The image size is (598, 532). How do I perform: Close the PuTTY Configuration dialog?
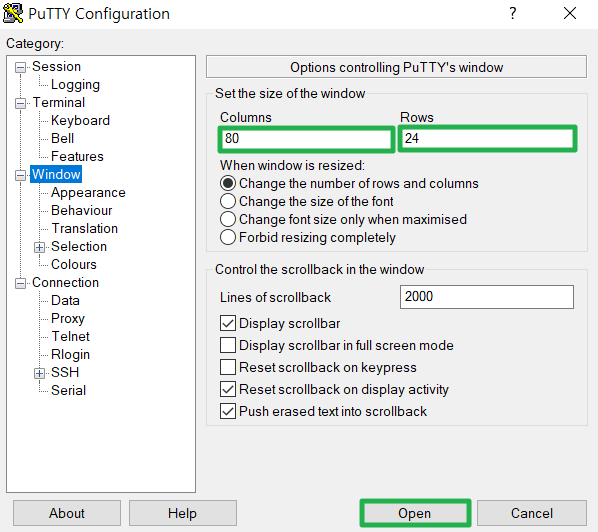570,13
